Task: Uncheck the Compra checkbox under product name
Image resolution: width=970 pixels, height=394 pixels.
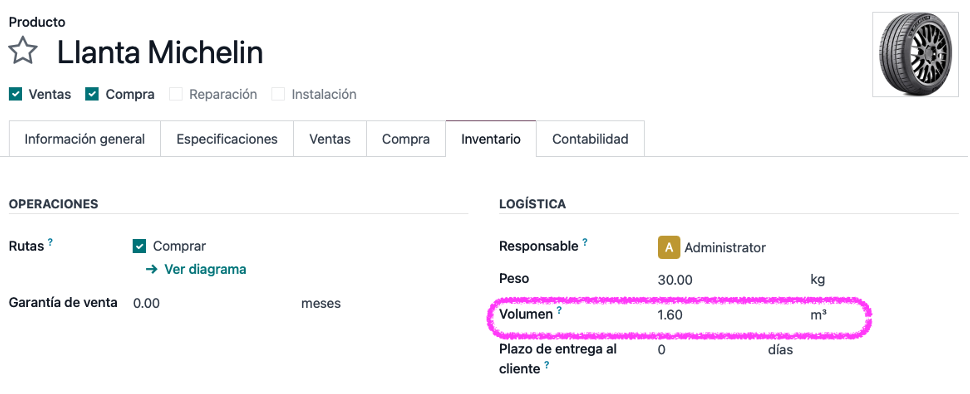Action: coord(92,94)
